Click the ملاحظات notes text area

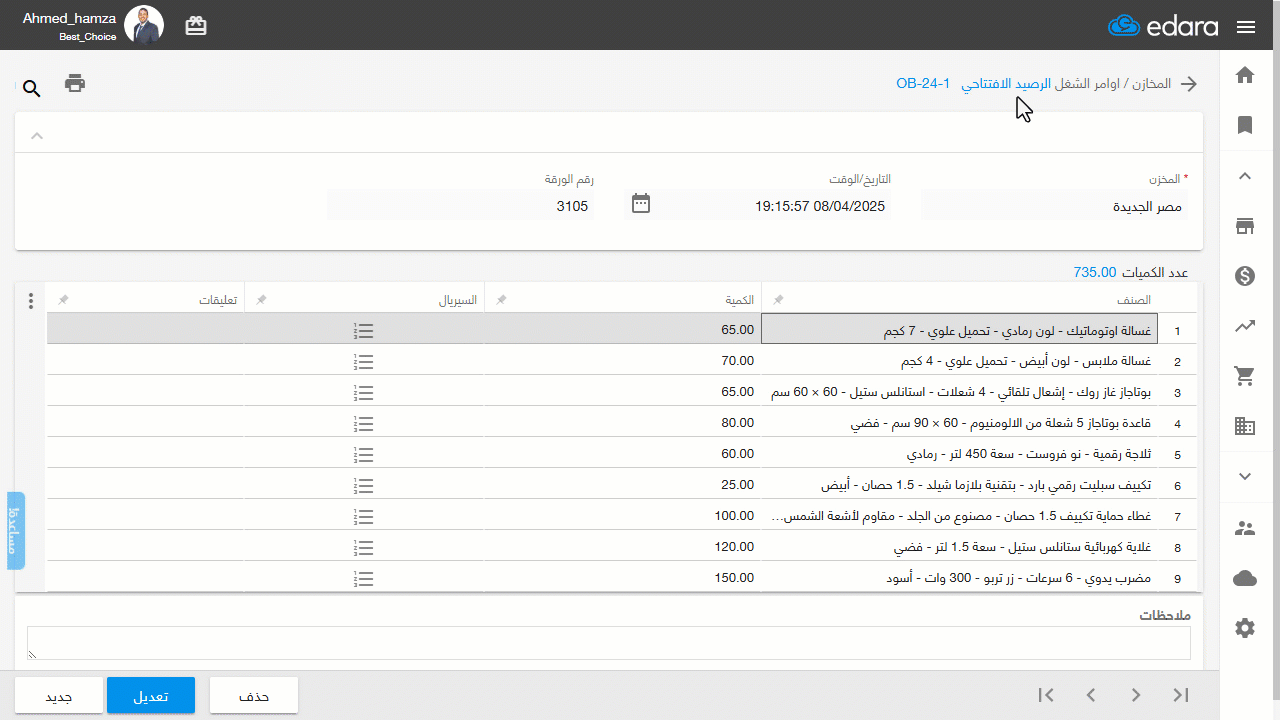[609, 643]
